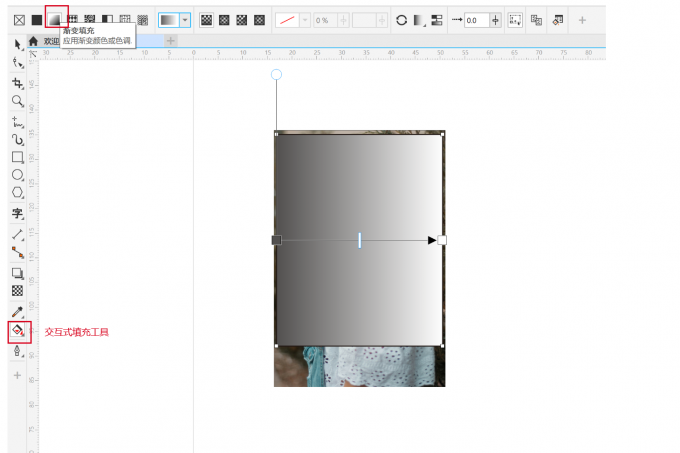Click the photo below the gradient
Image resolution: width=680 pixels, height=453 pixels.
click(360, 366)
